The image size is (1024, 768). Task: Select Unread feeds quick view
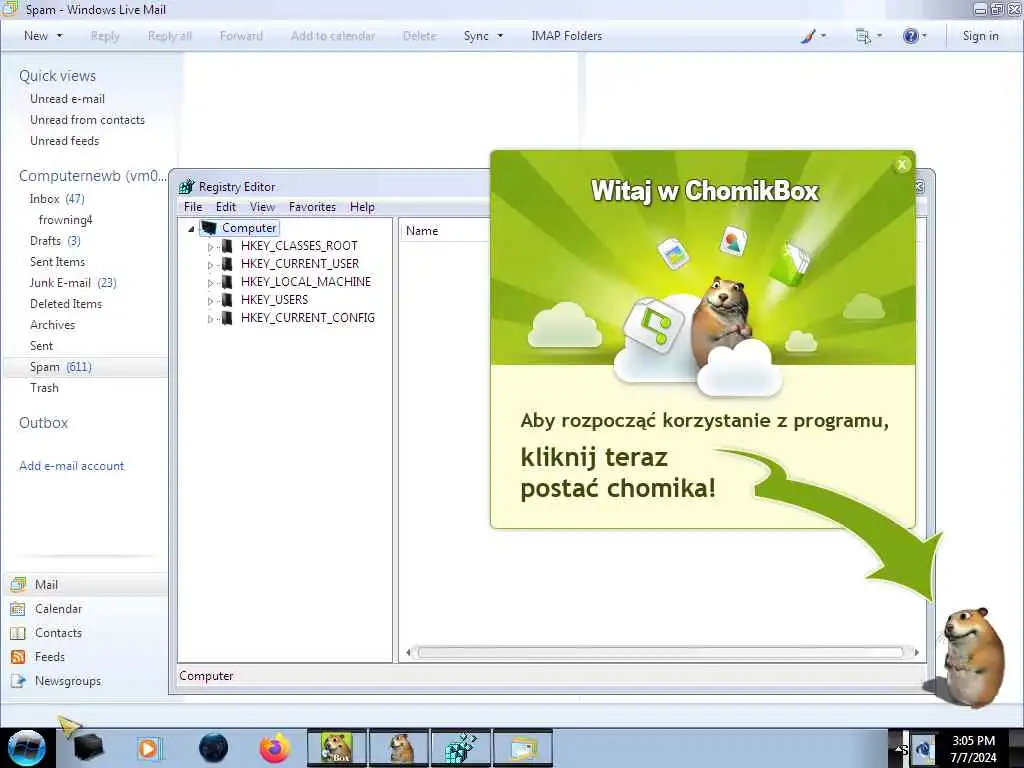[x=64, y=140]
